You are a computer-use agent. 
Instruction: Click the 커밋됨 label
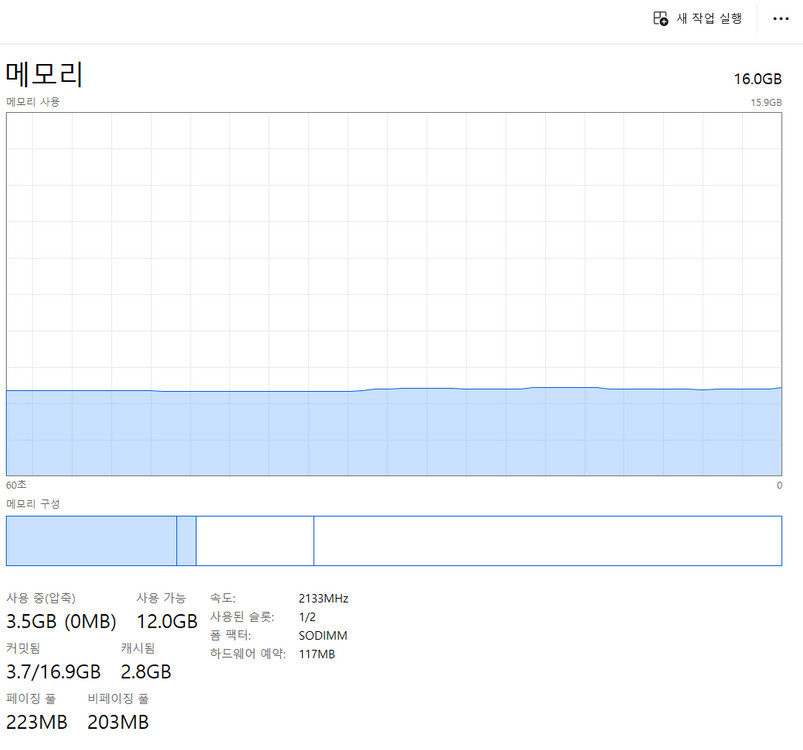(x=23, y=648)
